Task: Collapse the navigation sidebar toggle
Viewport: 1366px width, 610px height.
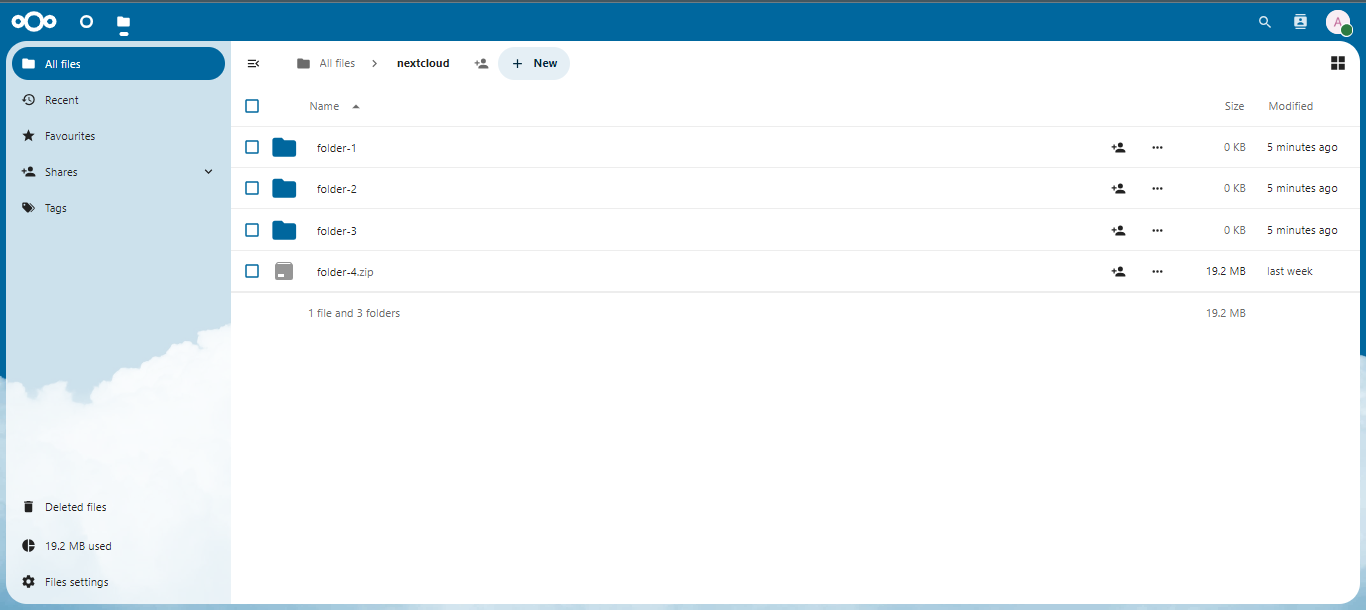Action: point(253,63)
